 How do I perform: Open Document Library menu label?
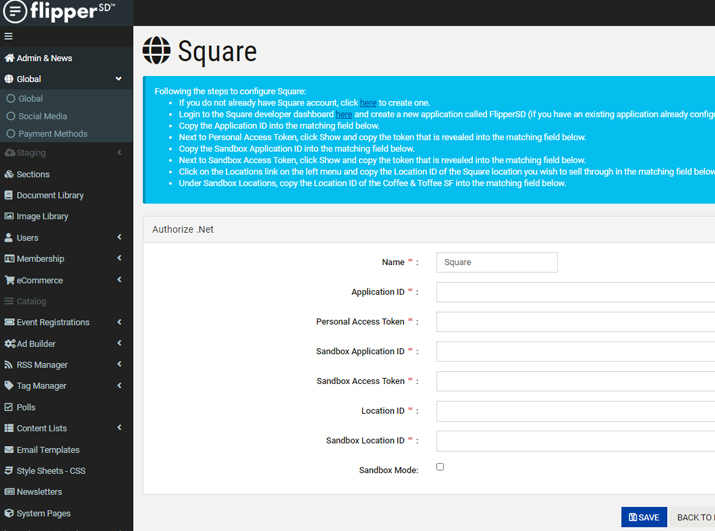(50, 195)
